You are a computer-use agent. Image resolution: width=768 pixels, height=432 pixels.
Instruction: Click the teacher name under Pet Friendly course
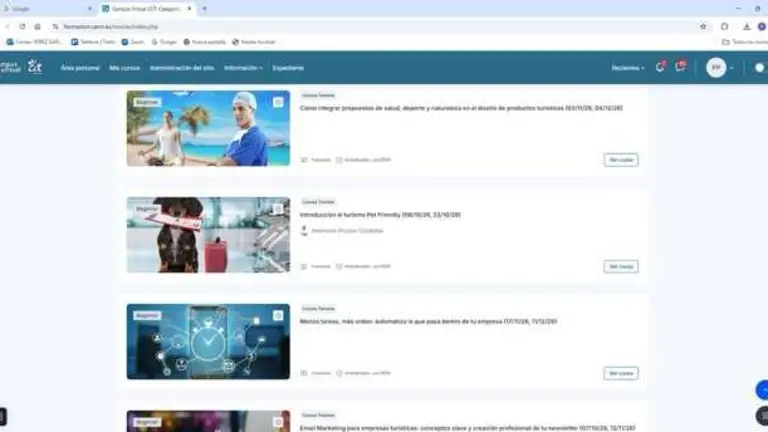tap(347, 231)
